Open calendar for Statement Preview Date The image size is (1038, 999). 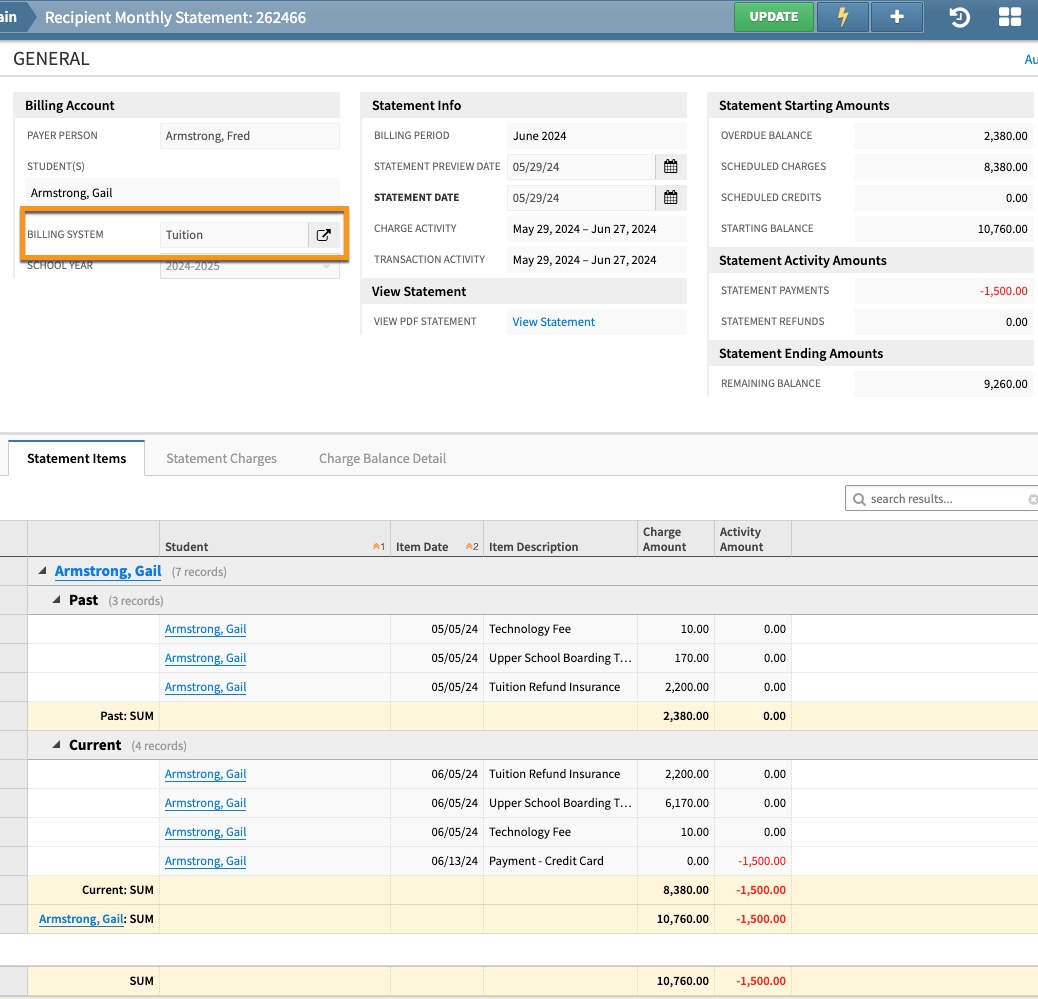pos(671,167)
